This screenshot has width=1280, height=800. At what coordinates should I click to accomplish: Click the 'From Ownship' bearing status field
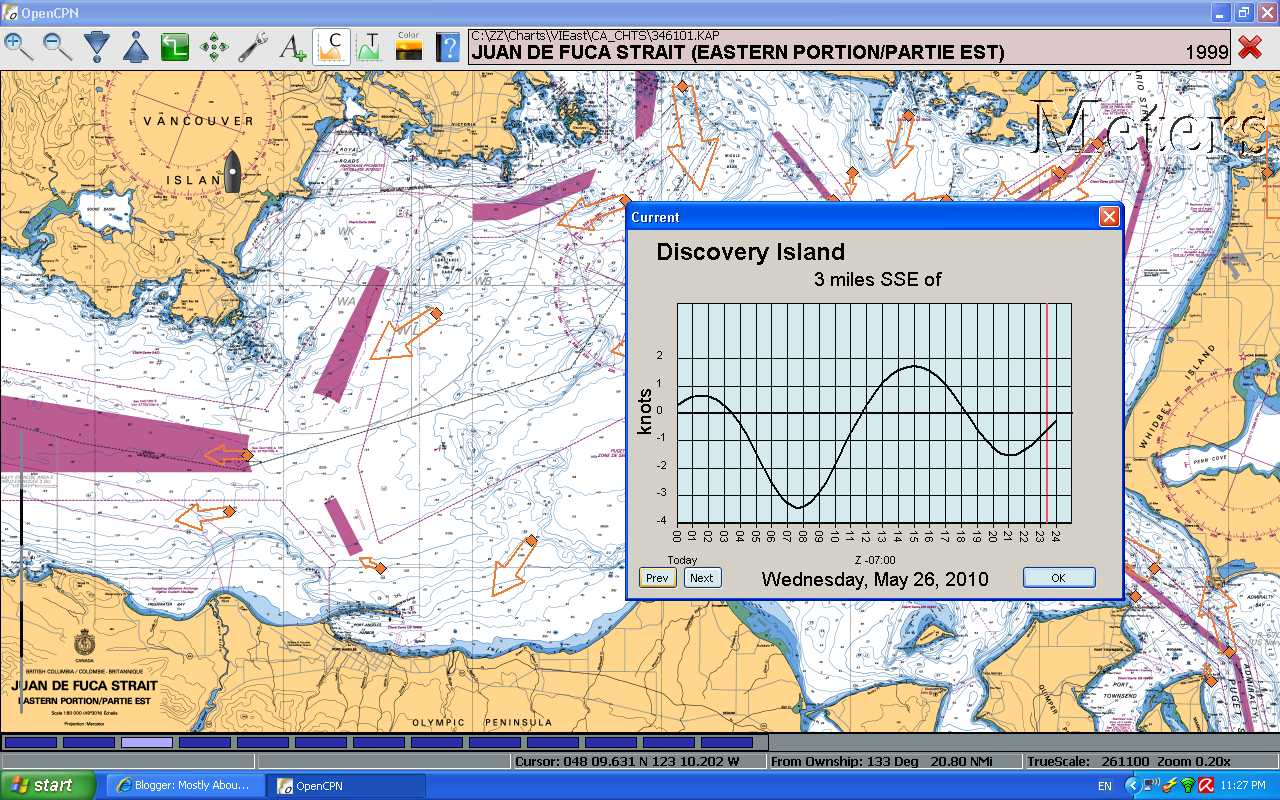(x=895, y=761)
